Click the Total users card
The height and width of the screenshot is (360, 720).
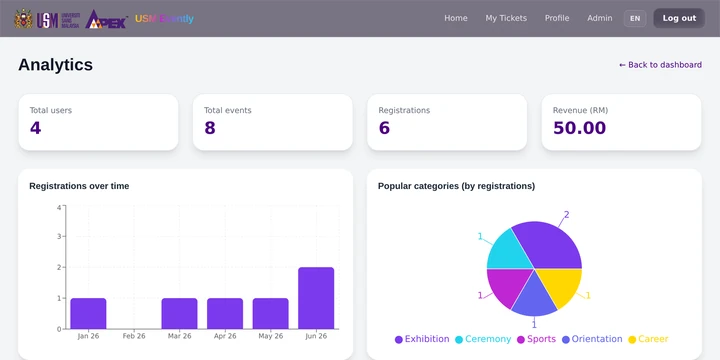click(98, 122)
